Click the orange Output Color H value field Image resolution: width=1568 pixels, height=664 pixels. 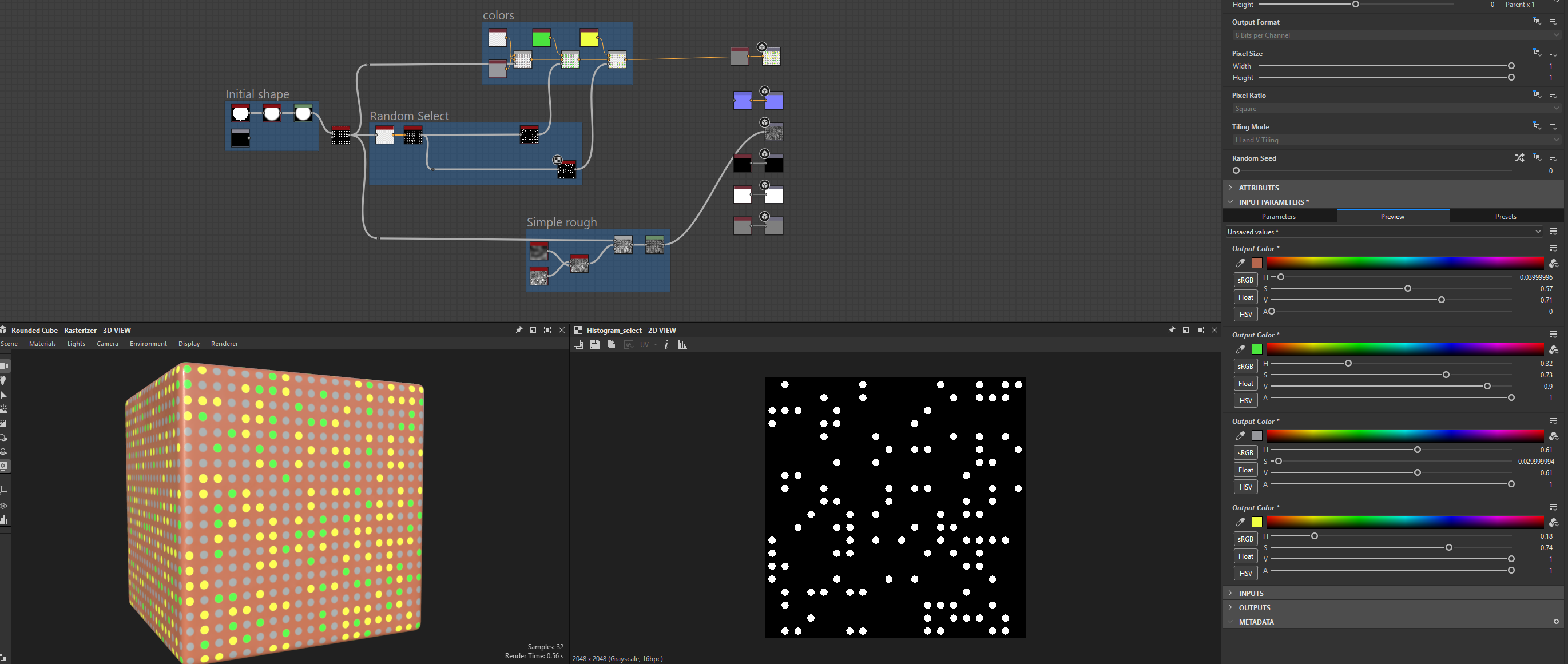tap(1537, 277)
